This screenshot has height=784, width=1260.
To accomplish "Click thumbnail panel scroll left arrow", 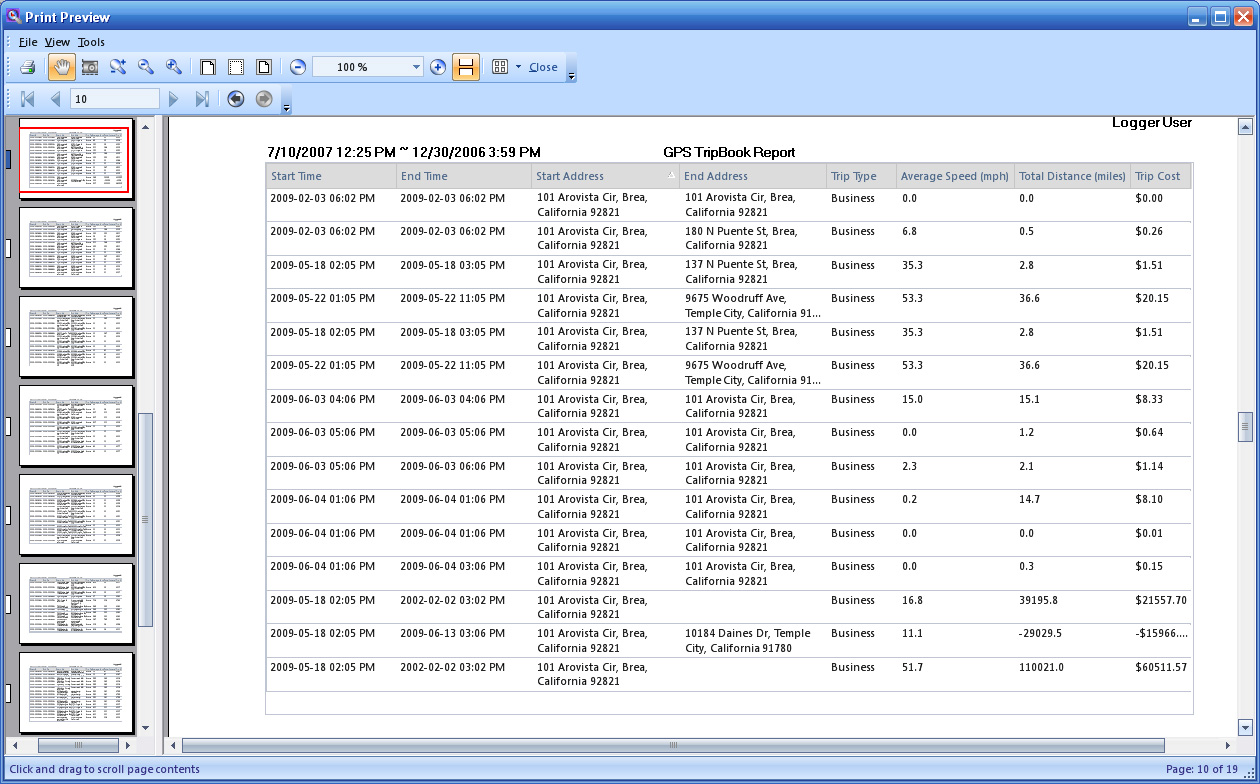I will [14, 745].
